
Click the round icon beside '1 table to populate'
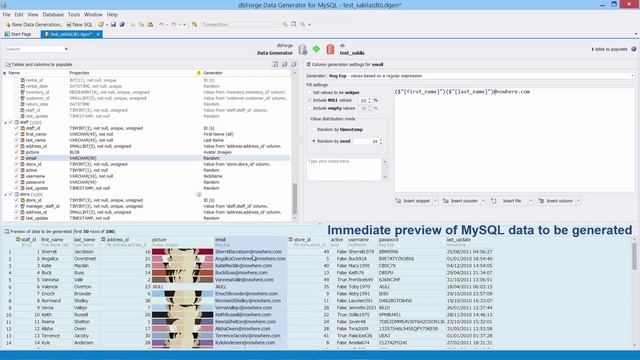[633, 49]
